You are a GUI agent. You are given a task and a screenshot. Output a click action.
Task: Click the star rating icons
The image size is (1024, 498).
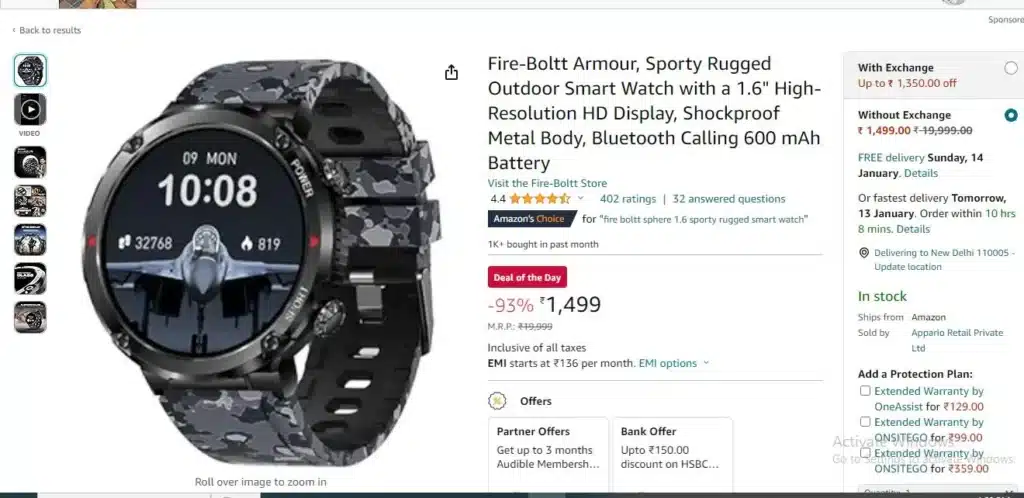click(x=539, y=199)
